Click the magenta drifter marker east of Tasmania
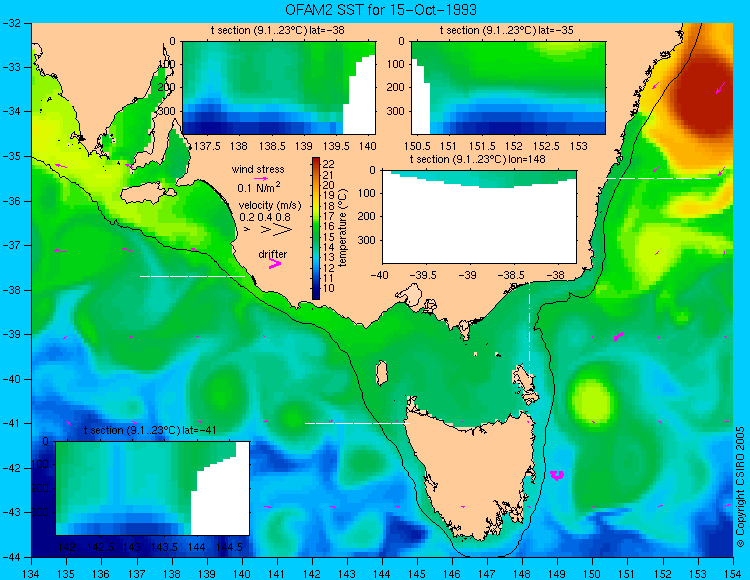 click(557, 475)
